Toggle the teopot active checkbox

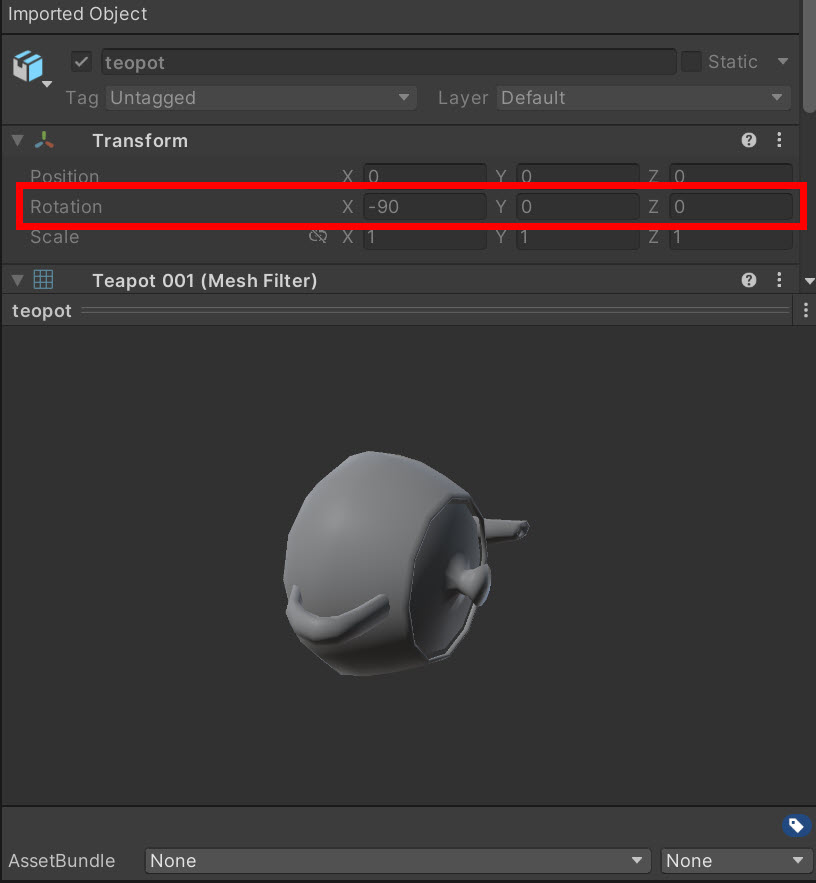pyautogui.click(x=81, y=61)
